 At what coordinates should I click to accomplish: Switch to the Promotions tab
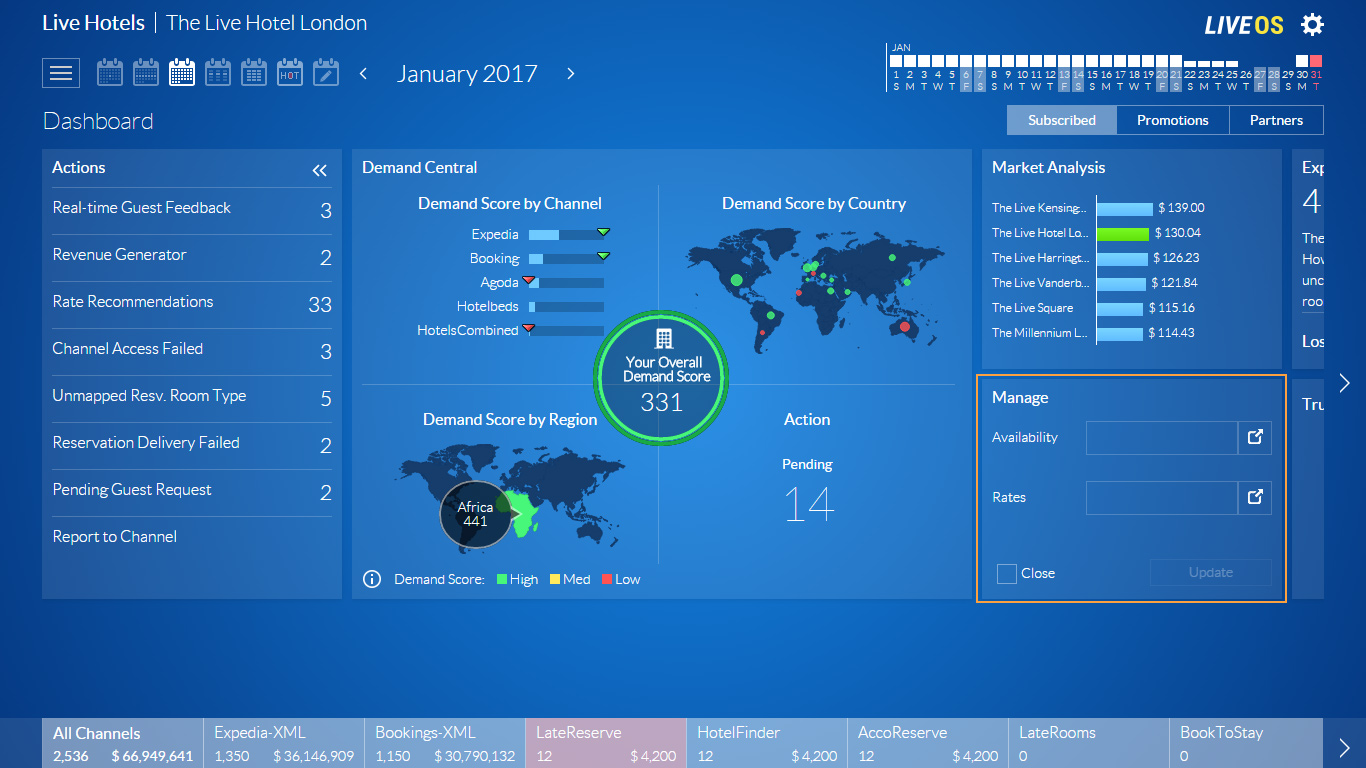pos(1172,119)
